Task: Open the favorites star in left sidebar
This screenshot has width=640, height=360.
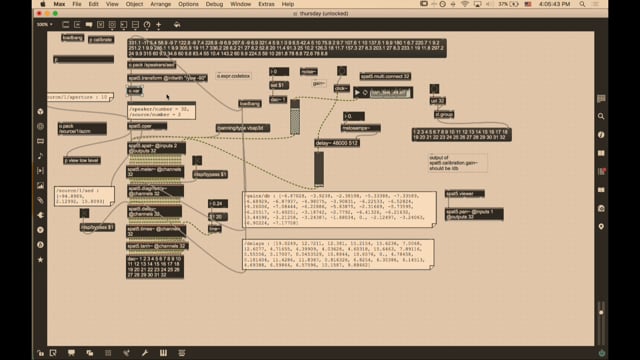Action: (x=40, y=260)
